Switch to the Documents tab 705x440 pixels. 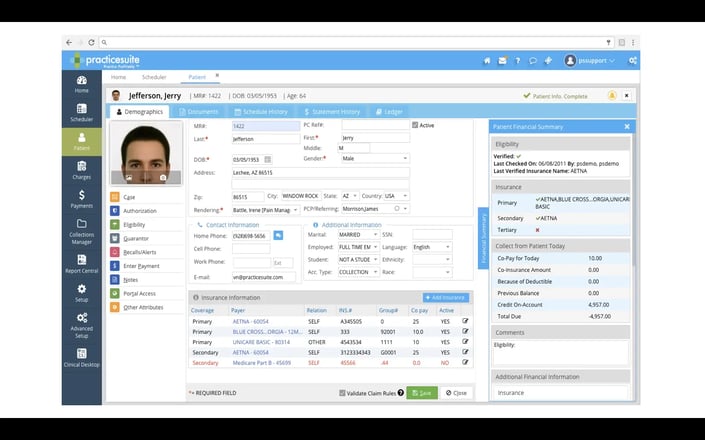(198, 112)
